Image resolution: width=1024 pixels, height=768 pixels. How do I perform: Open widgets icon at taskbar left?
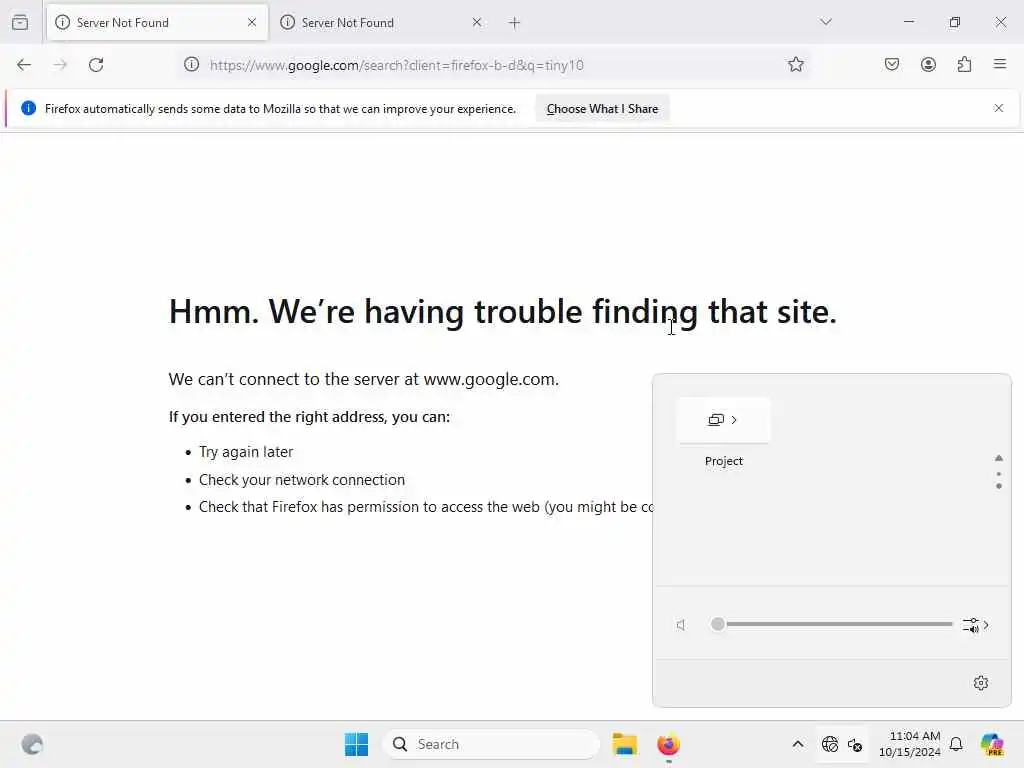[x=32, y=744]
